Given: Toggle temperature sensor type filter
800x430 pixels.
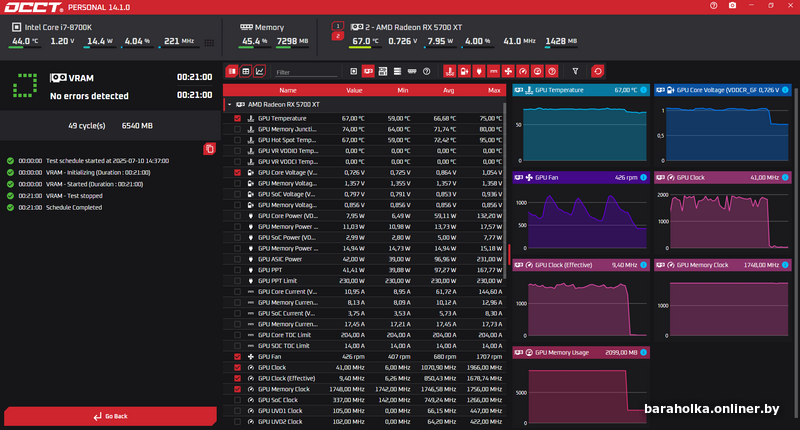Looking at the screenshot, I should [x=449, y=71].
